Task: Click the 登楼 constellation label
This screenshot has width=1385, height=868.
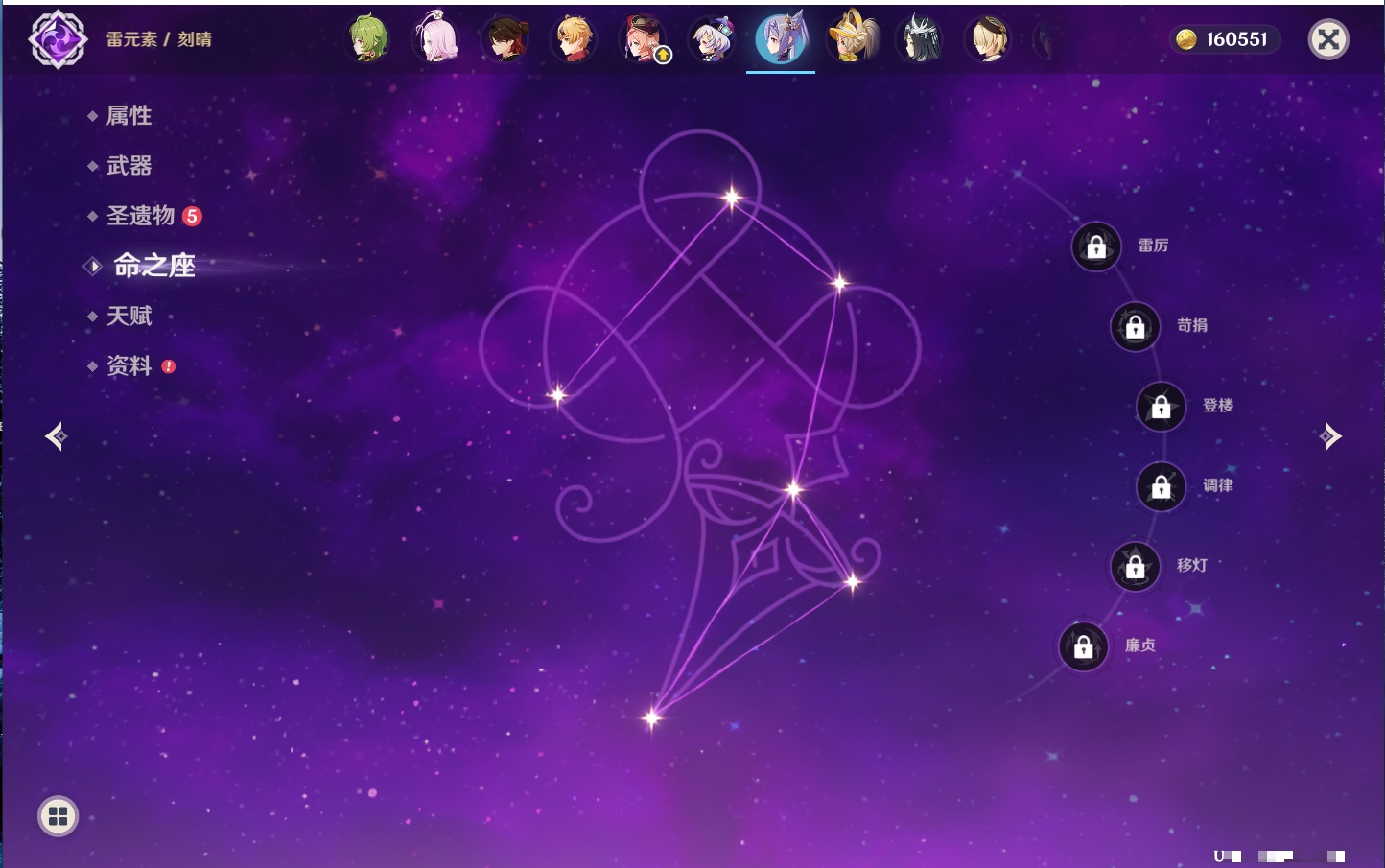Action: (x=1218, y=406)
